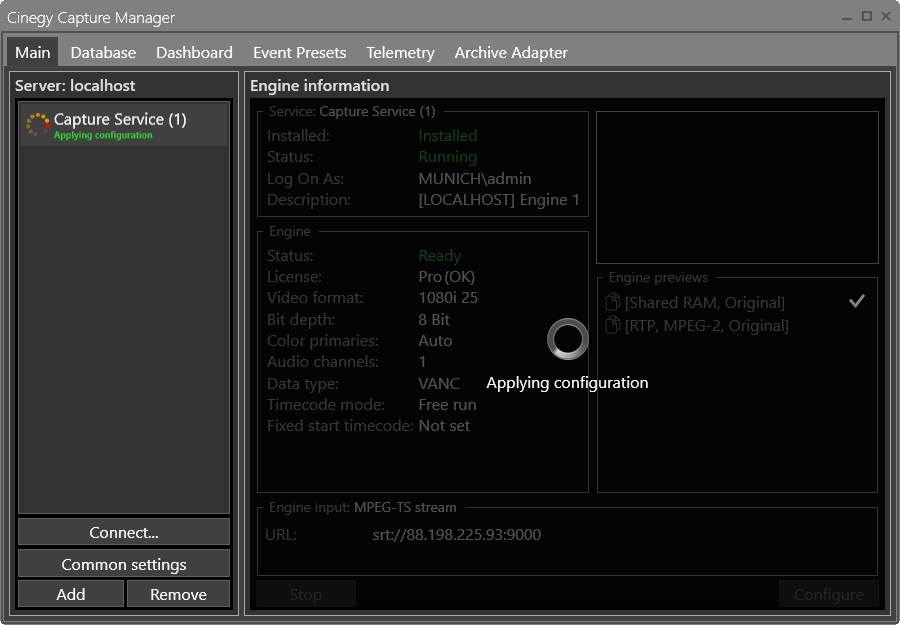900x625 pixels.
Task: Open Common settings
Action: (123, 563)
